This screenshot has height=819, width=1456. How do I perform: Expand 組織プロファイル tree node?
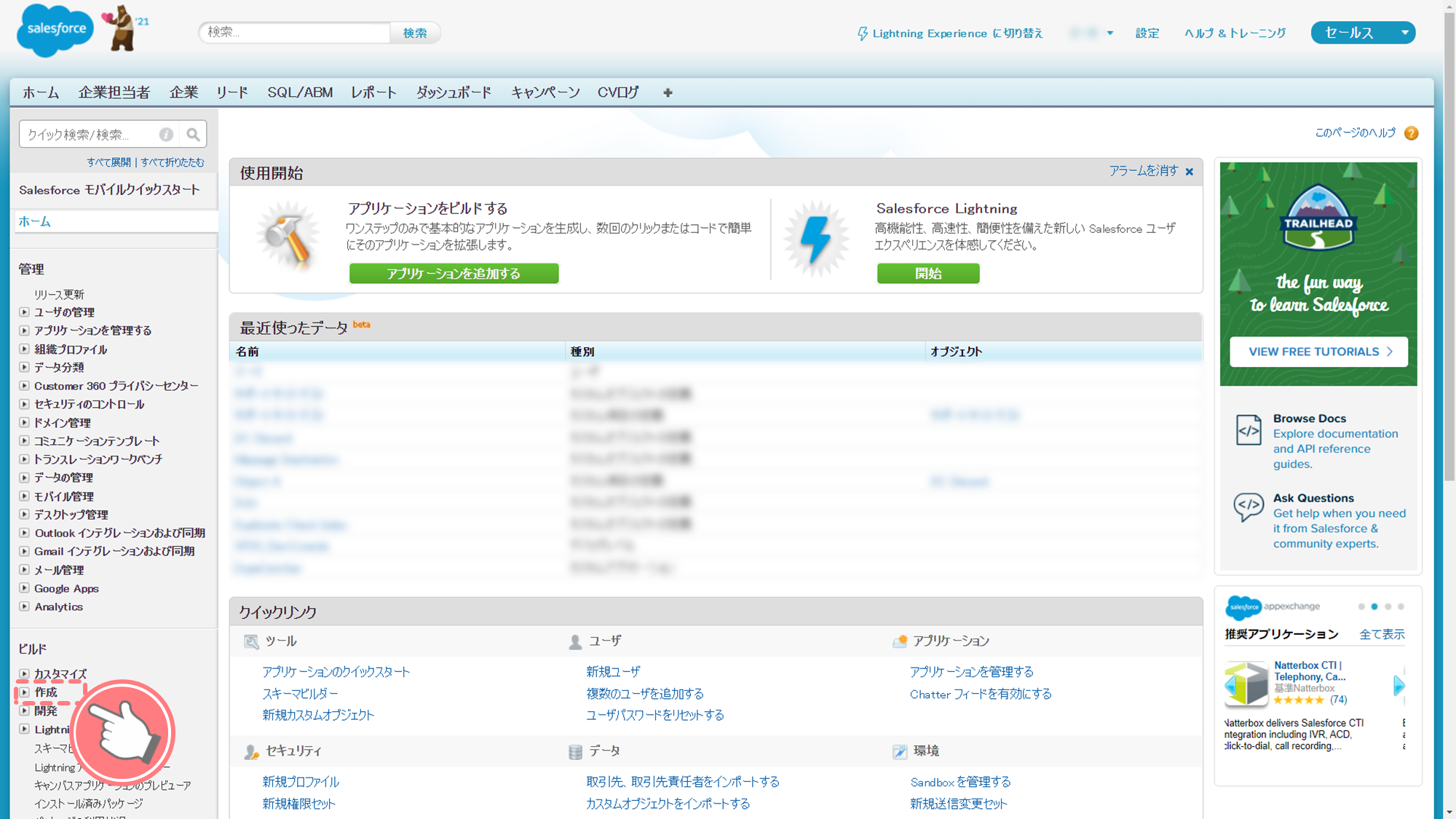pos(24,349)
